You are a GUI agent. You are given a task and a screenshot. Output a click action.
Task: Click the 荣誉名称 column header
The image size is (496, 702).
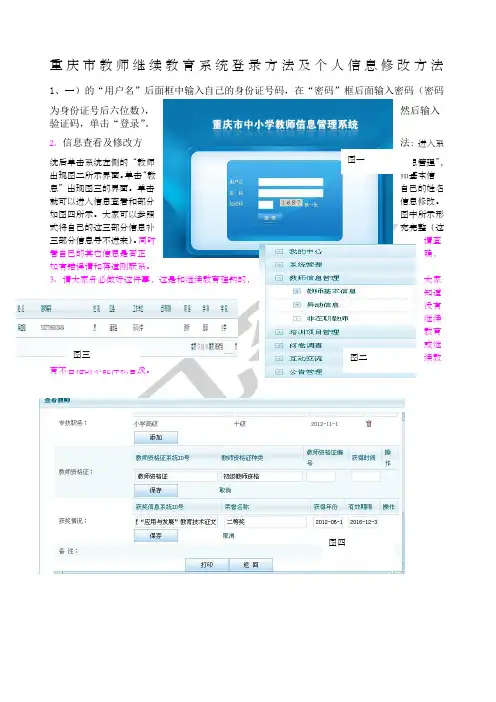pos(237,507)
